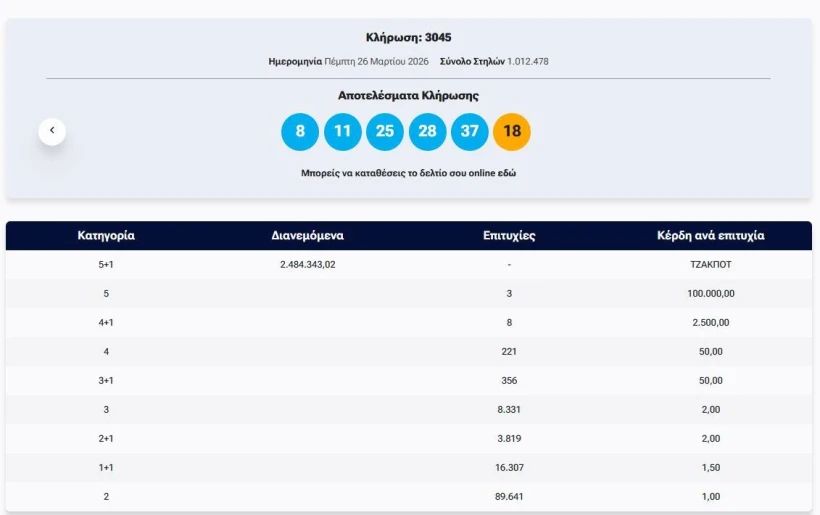Click the 221 successes cell

click(509, 352)
